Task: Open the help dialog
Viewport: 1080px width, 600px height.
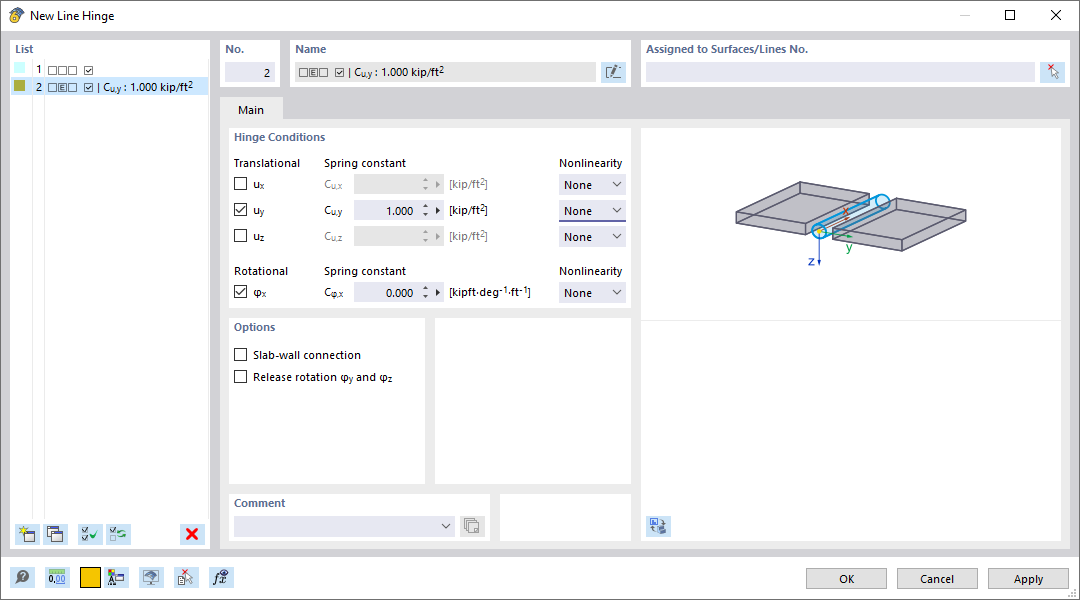Action: pos(21,577)
